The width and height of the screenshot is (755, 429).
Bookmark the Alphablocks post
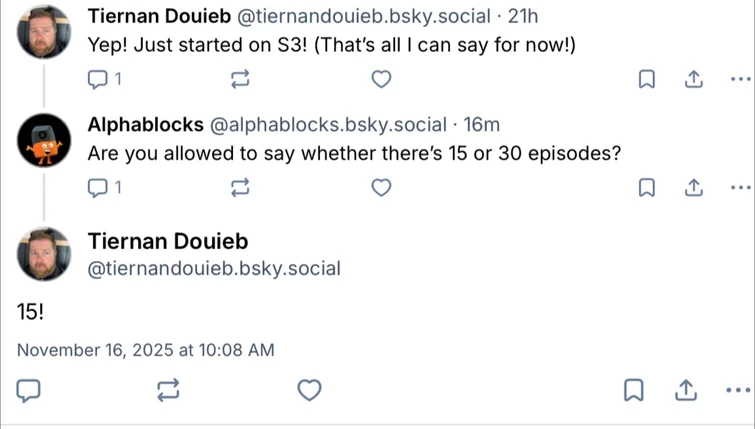pos(647,187)
